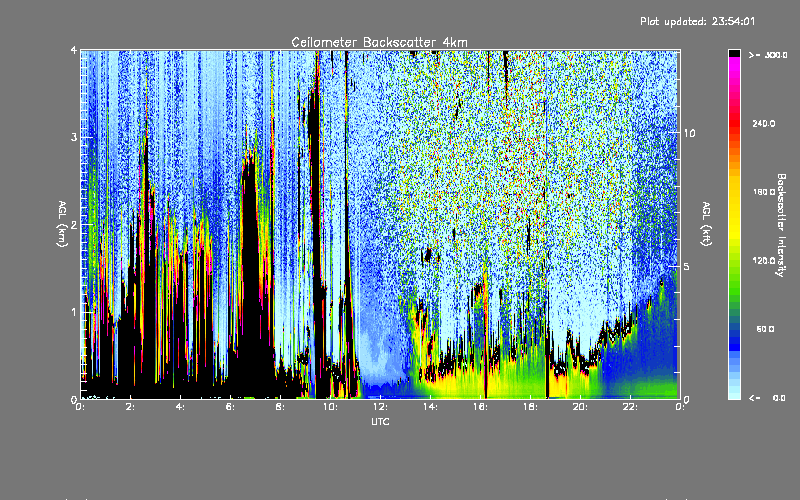
Task: Click the '22:' hour tick label
Action: click(x=631, y=407)
